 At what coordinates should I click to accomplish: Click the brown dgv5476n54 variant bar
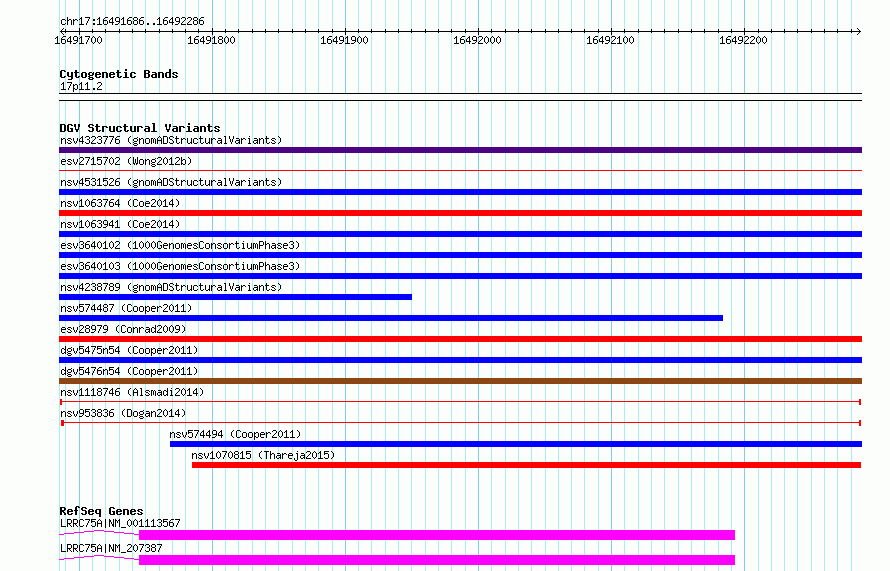coord(460,381)
